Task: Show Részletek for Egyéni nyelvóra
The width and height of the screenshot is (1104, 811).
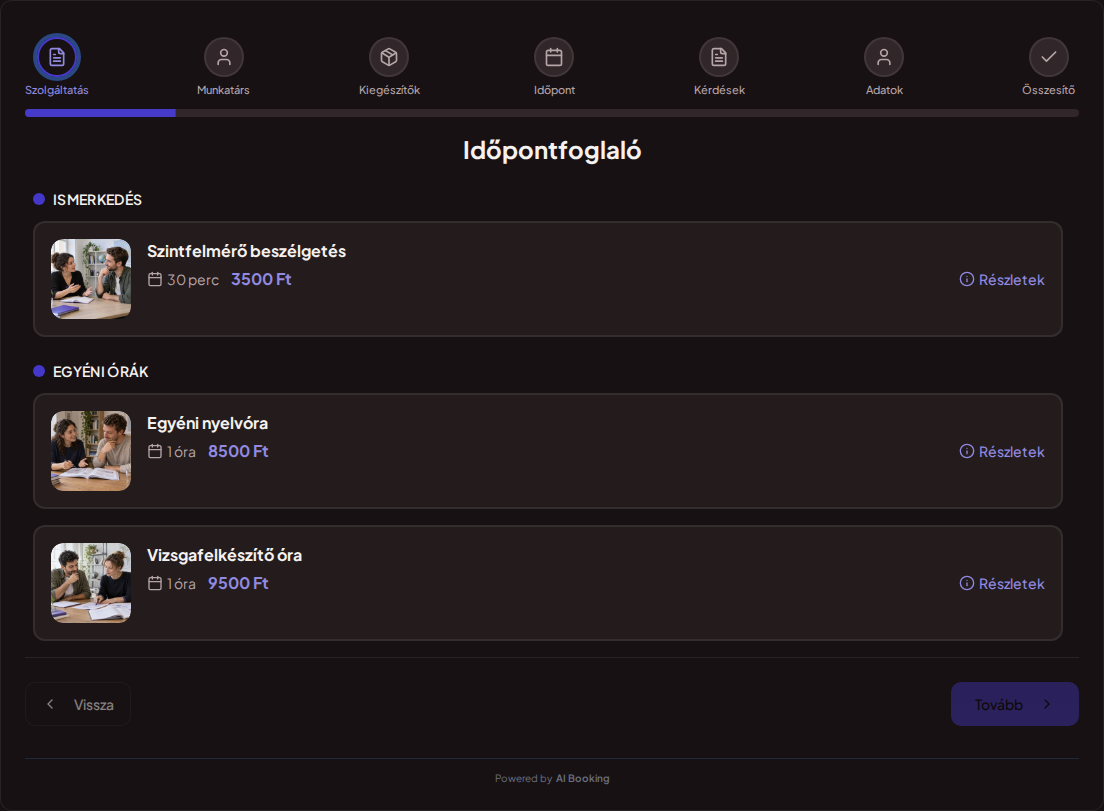Action: click(1002, 451)
